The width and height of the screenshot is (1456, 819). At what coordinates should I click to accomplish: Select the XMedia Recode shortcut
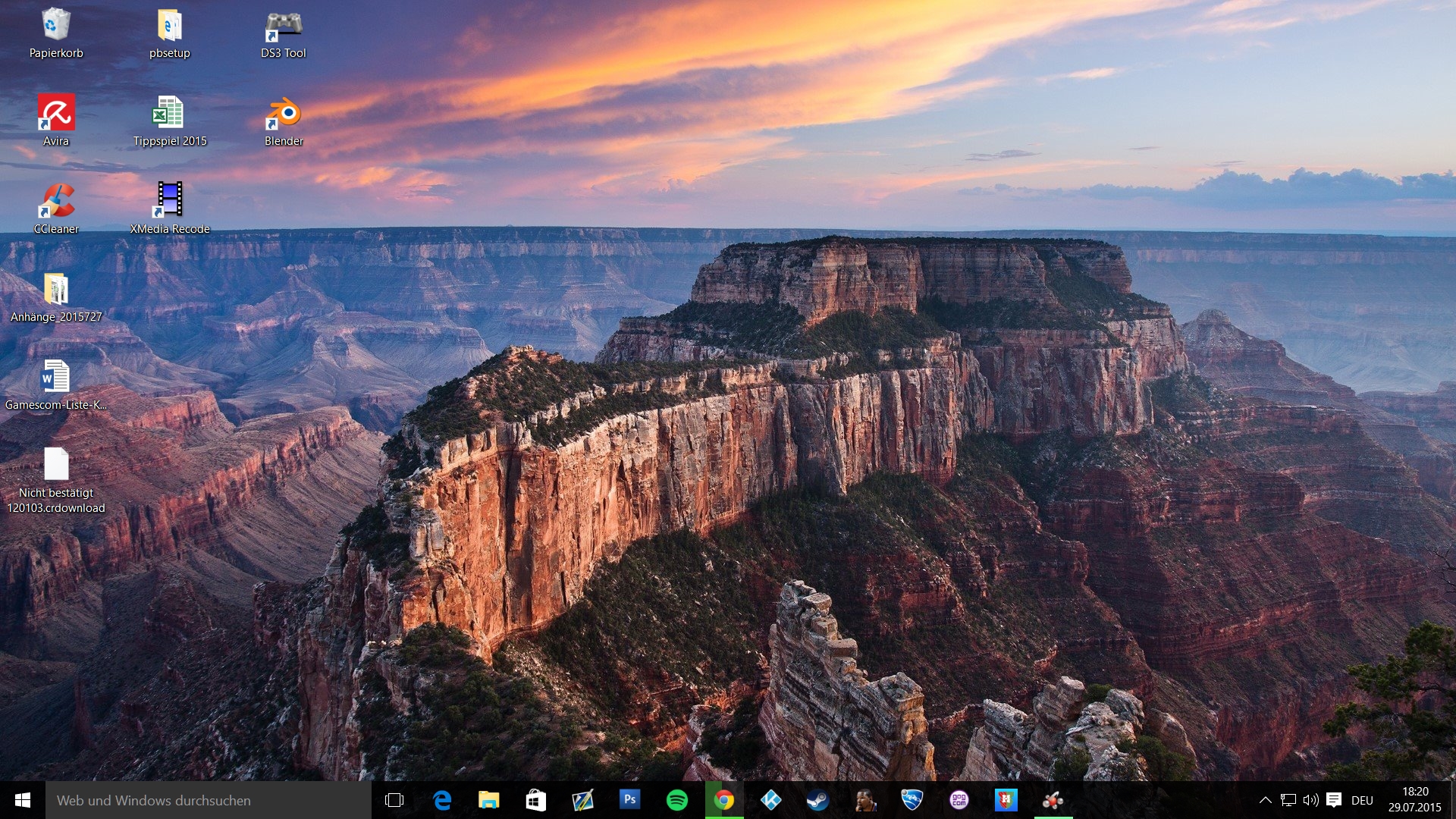point(170,202)
